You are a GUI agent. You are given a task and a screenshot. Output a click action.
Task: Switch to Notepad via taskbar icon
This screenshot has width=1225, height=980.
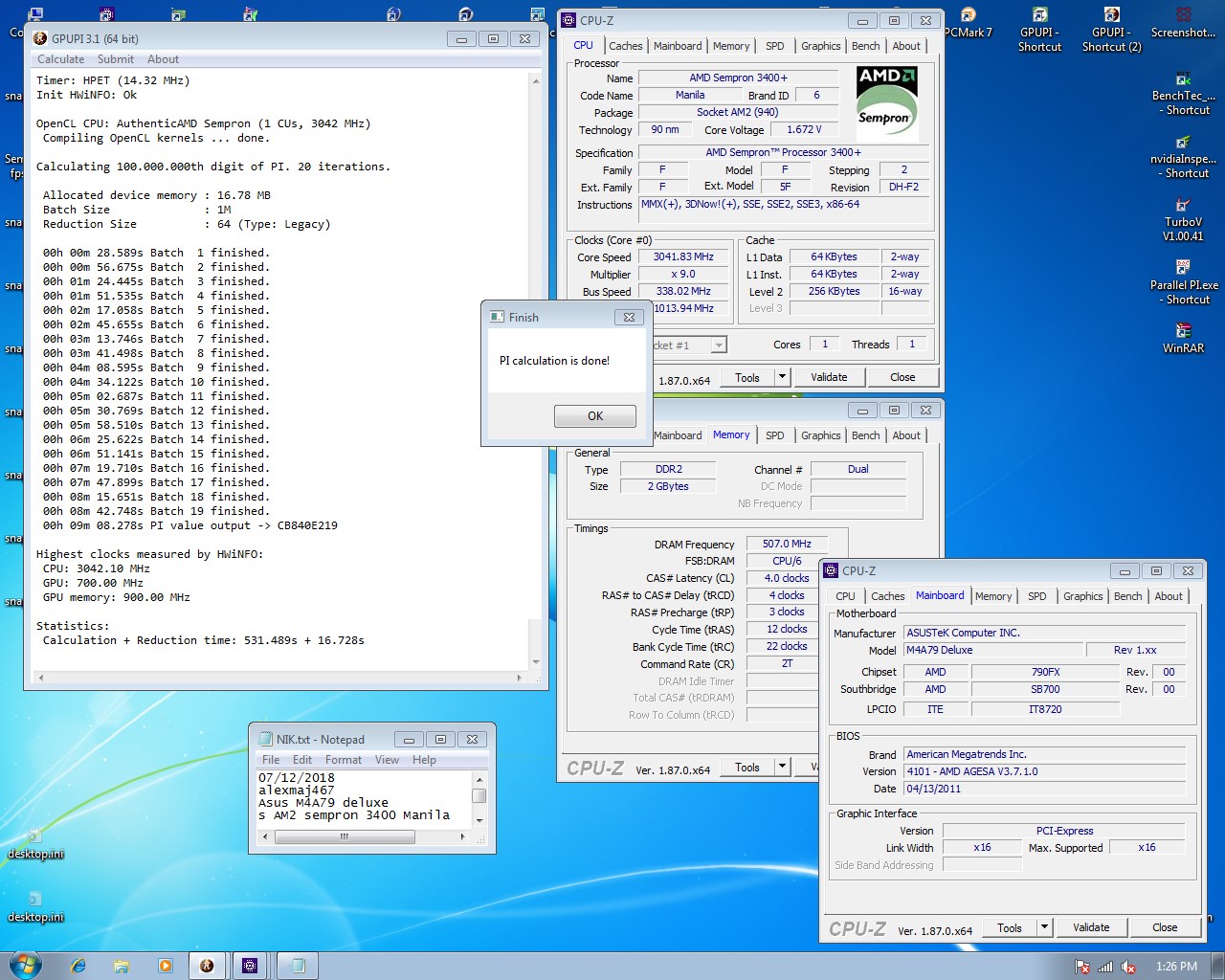coord(297,967)
